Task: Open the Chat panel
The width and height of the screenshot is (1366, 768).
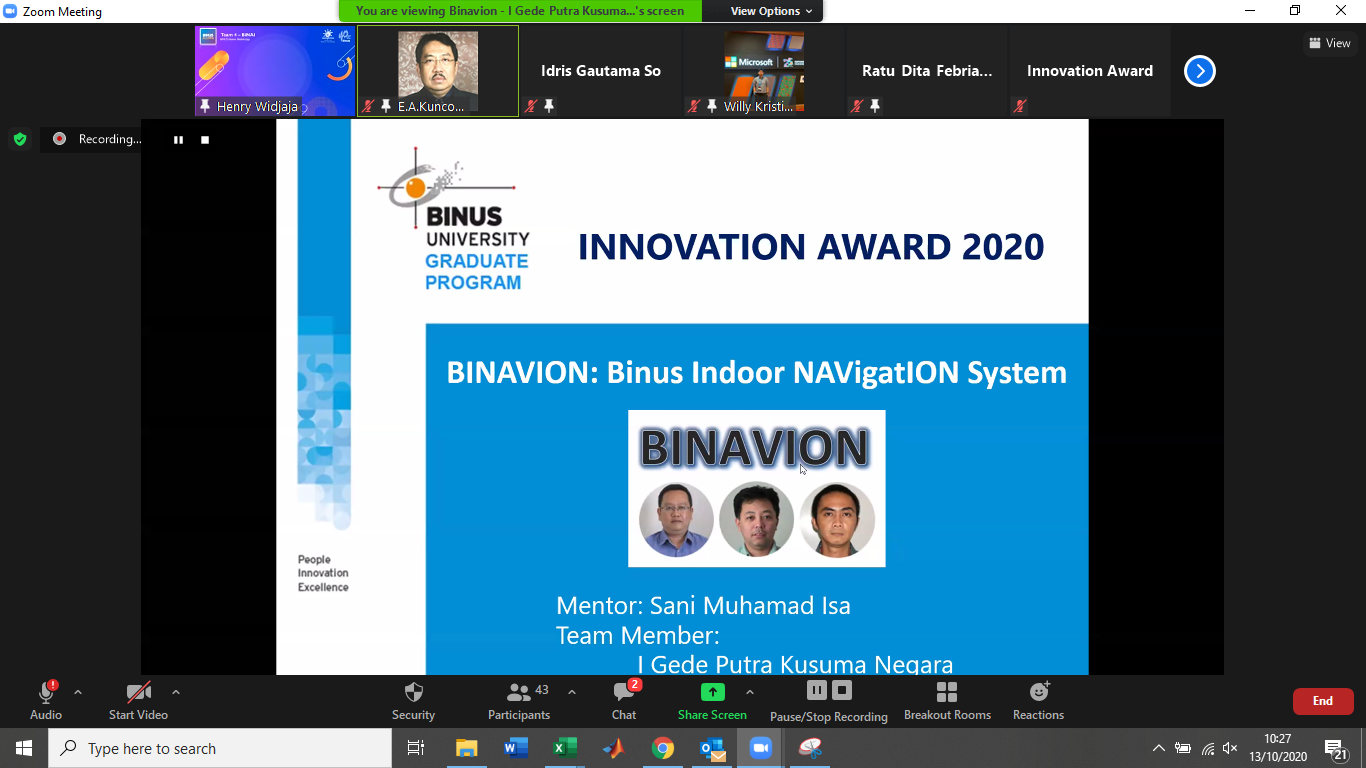Action: (x=624, y=700)
